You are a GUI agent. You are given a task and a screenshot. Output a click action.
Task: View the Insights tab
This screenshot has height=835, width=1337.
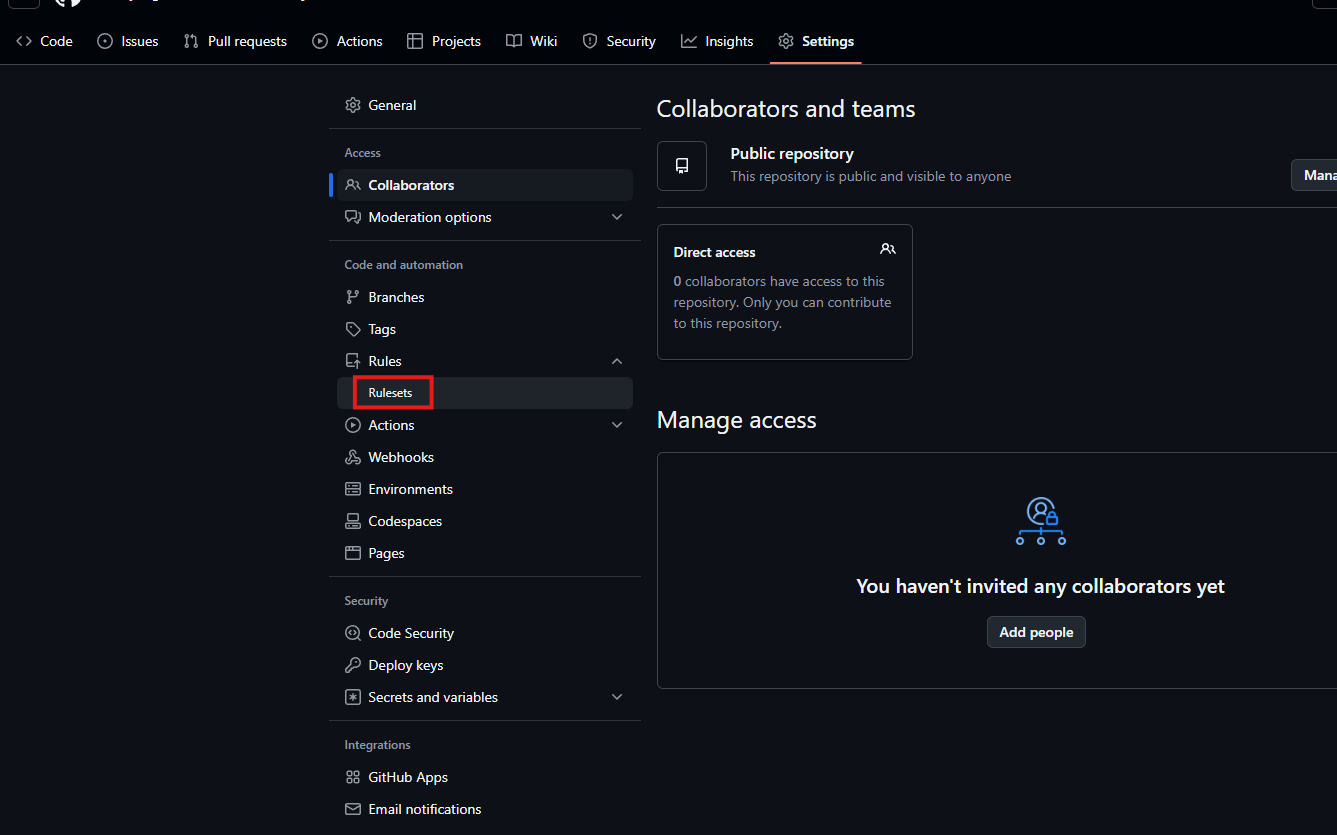(x=717, y=41)
